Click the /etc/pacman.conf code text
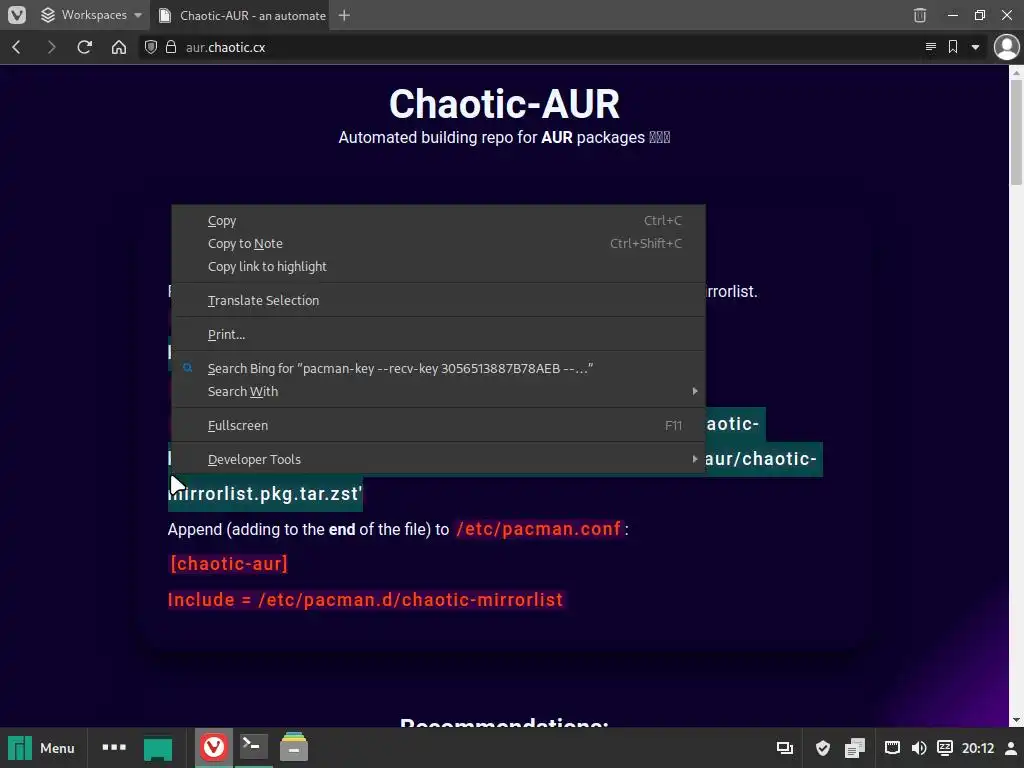The height and width of the screenshot is (768, 1024). click(x=538, y=529)
